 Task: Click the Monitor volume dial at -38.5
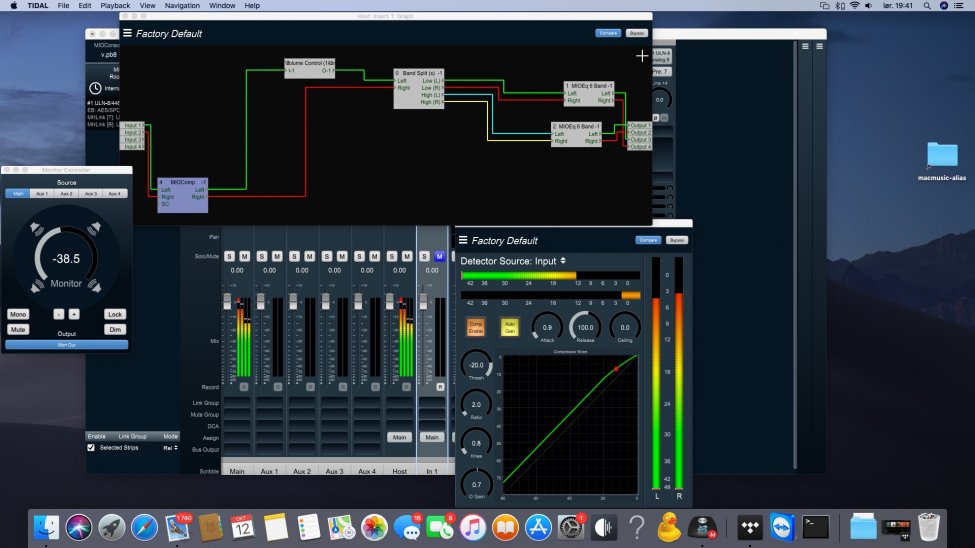[x=67, y=259]
